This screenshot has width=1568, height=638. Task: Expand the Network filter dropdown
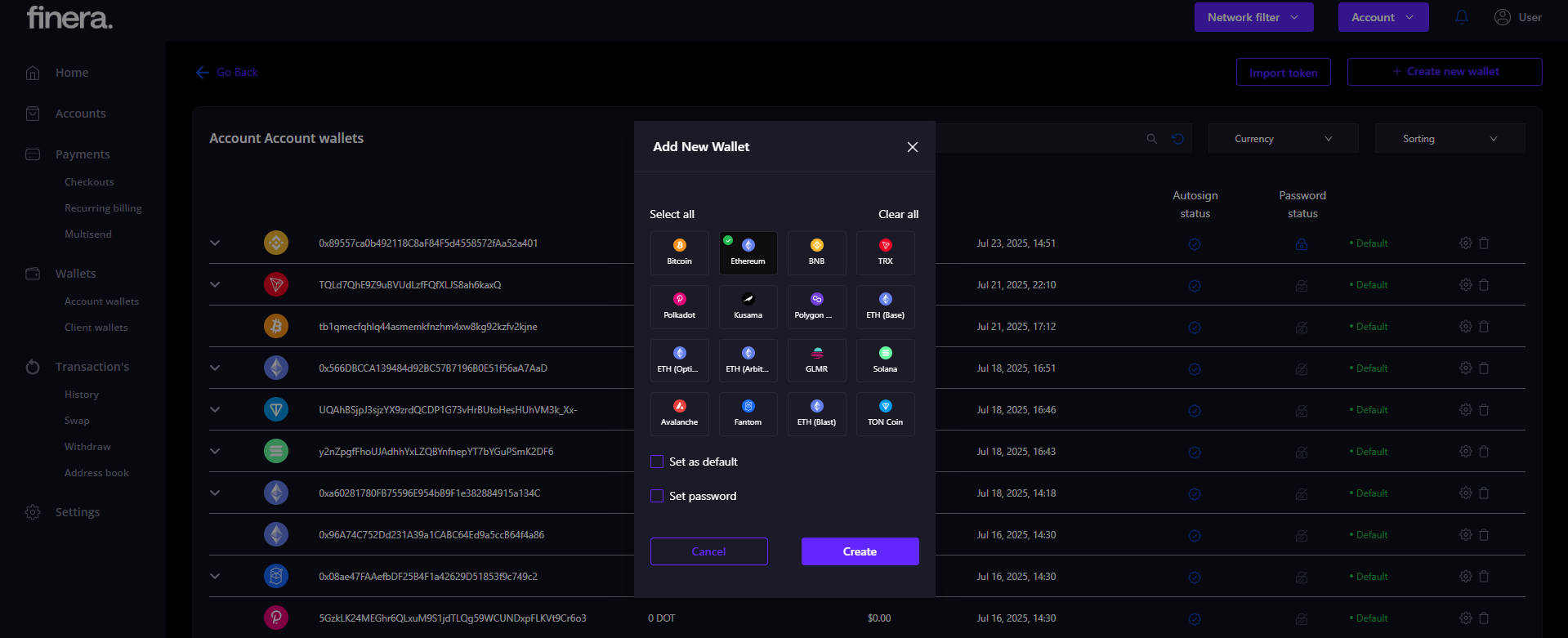(1253, 17)
